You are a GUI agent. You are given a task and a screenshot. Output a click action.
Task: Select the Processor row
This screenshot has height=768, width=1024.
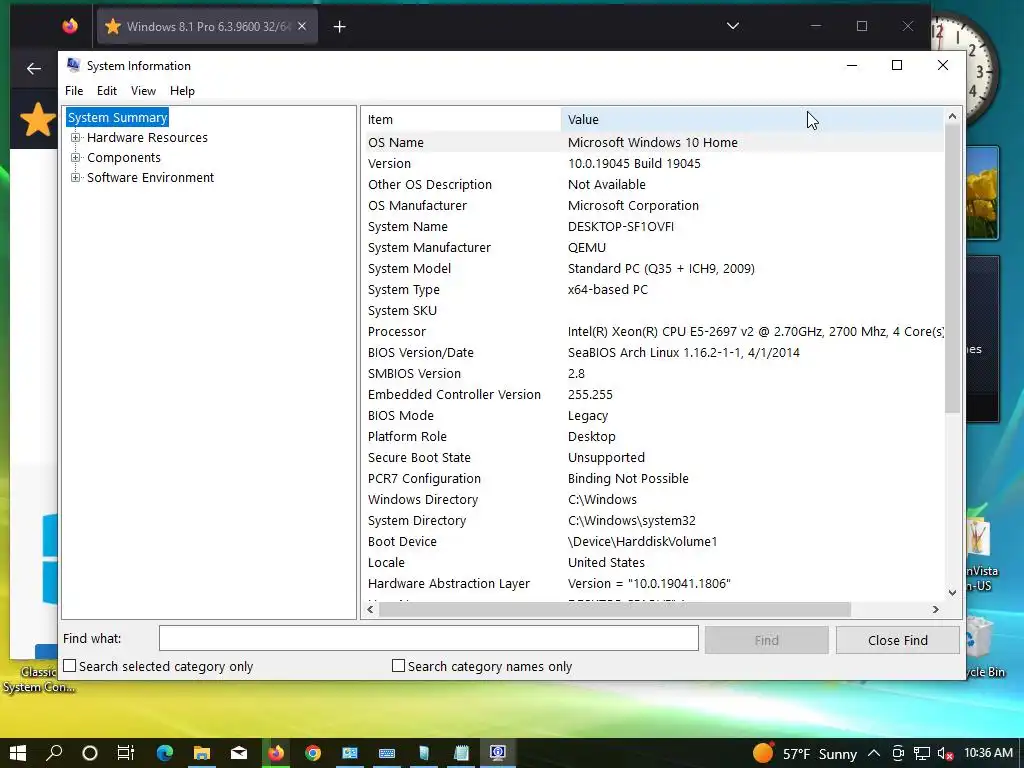click(653, 332)
